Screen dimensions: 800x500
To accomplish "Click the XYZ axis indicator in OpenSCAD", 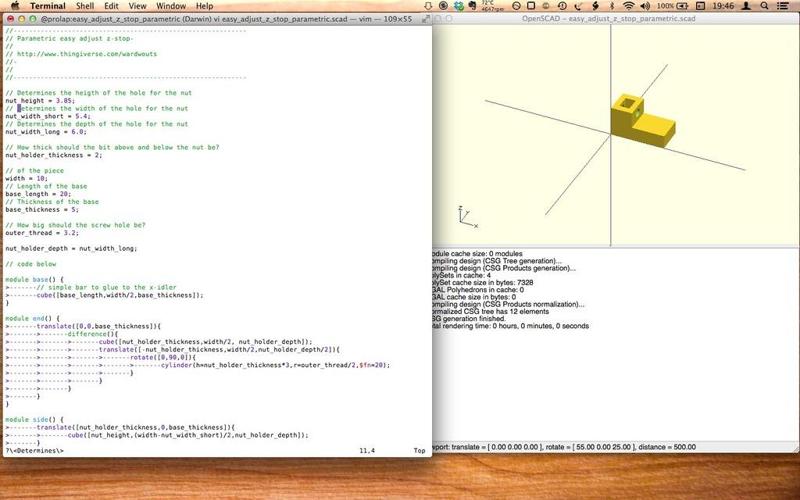I will (468, 216).
